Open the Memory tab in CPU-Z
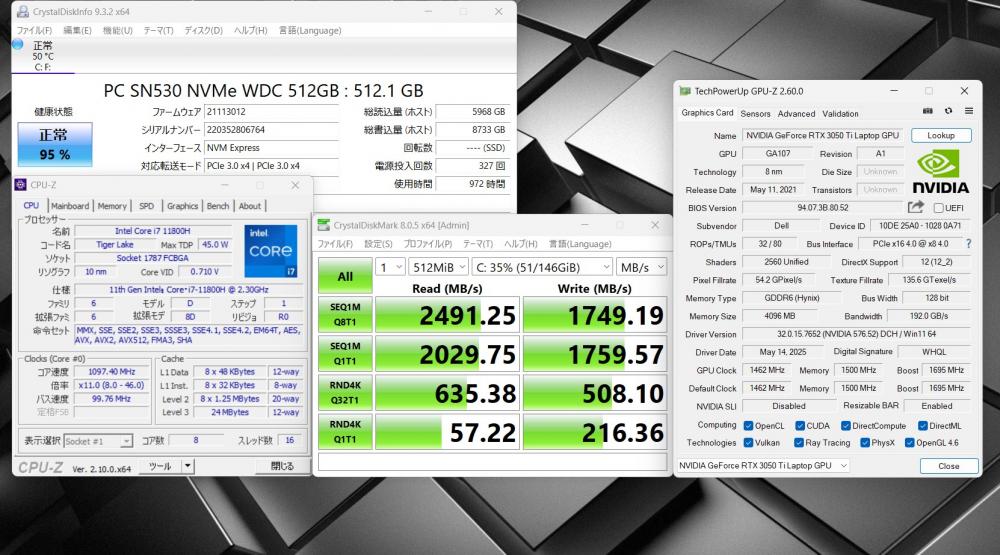The image size is (1000, 555). pyautogui.click(x=112, y=206)
